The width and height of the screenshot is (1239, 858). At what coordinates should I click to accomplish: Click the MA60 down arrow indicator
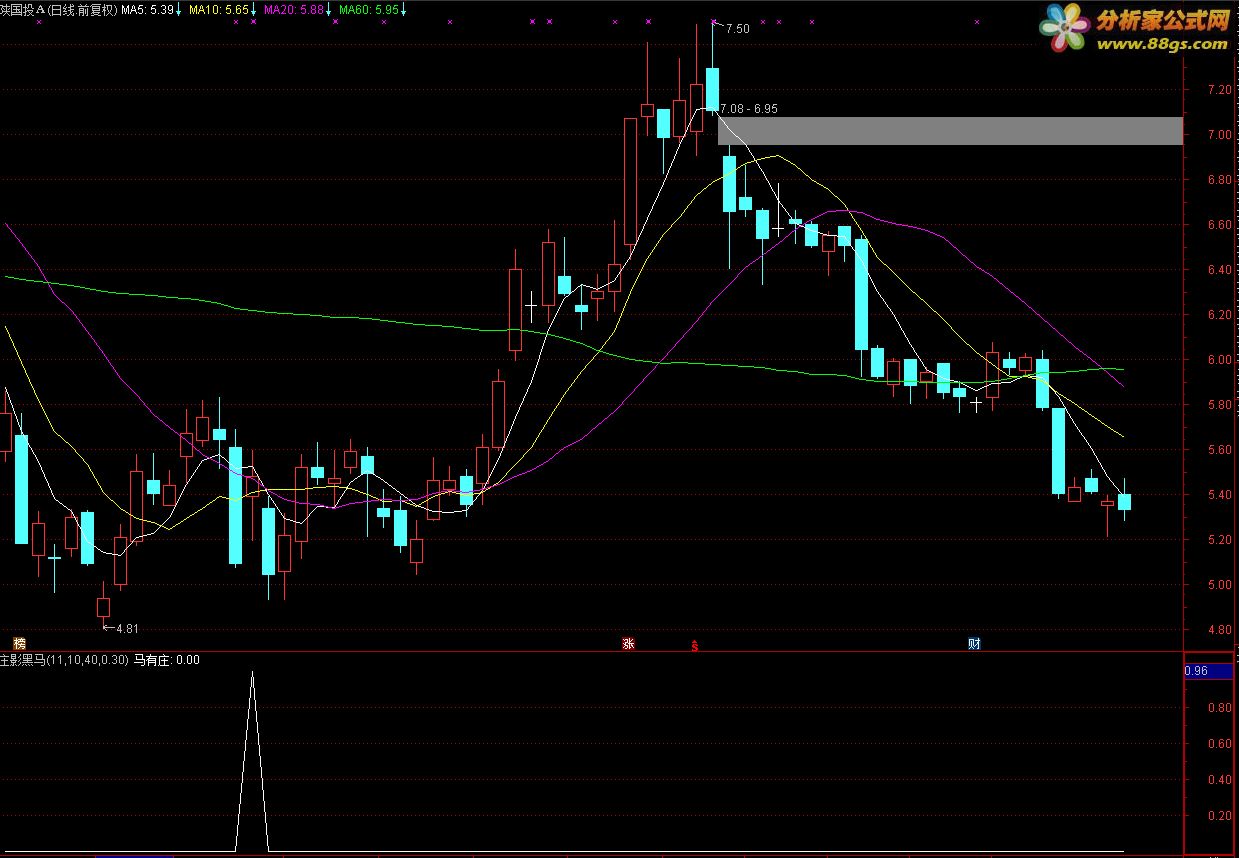point(404,9)
